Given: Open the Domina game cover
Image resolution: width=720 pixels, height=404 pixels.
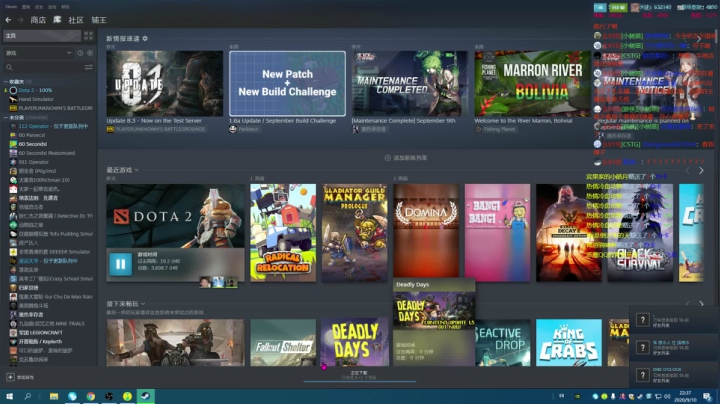Looking at the screenshot, I should pyautogui.click(x=426, y=230).
